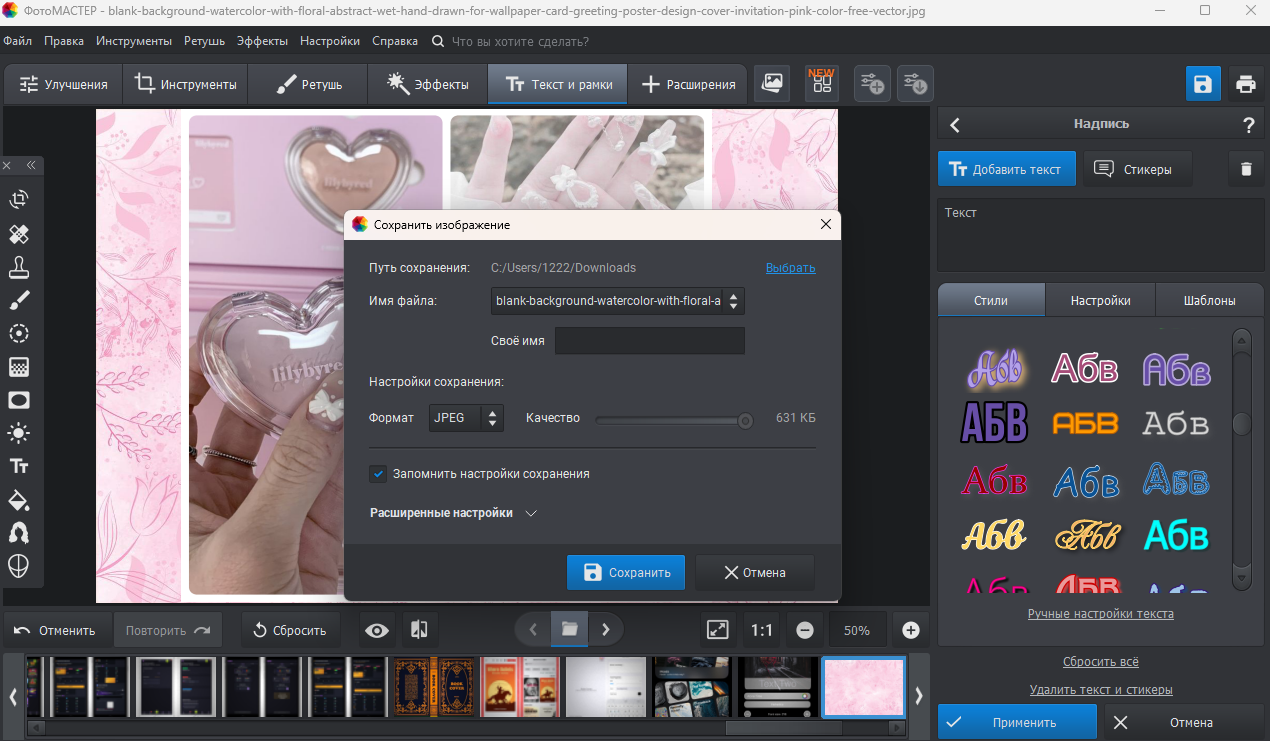Uncheck 'Запомнить настройки сохранения' checkbox
The width and height of the screenshot is (1270, 741).
[x=378, y=474]
